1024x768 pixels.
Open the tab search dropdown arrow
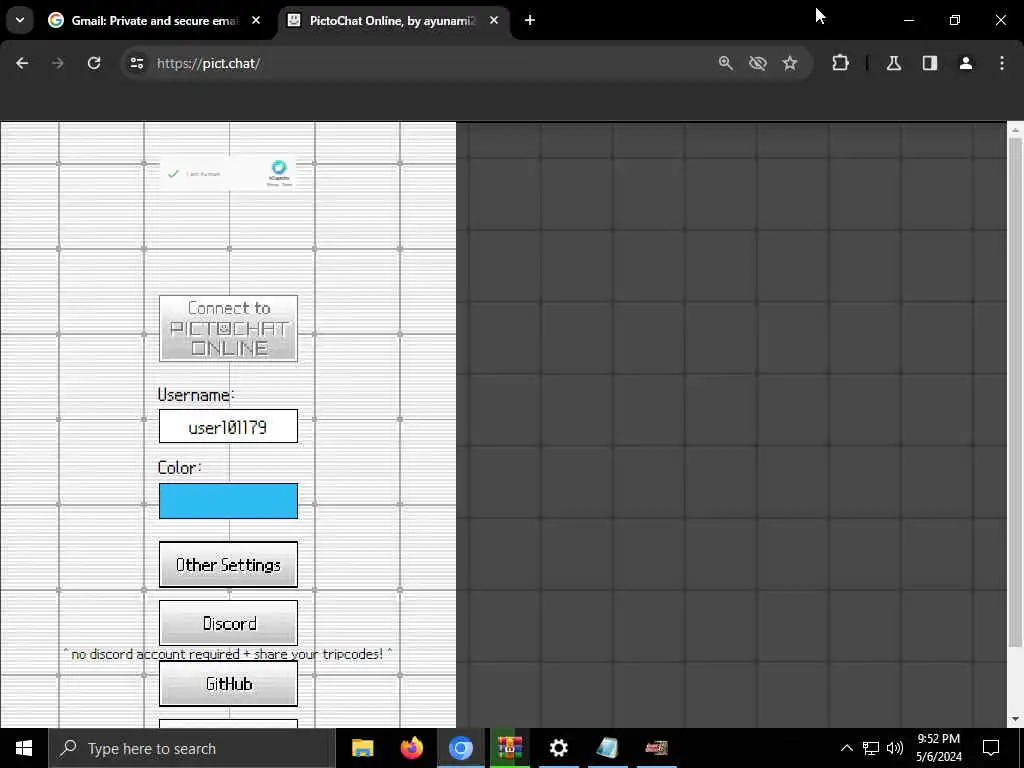20,20
